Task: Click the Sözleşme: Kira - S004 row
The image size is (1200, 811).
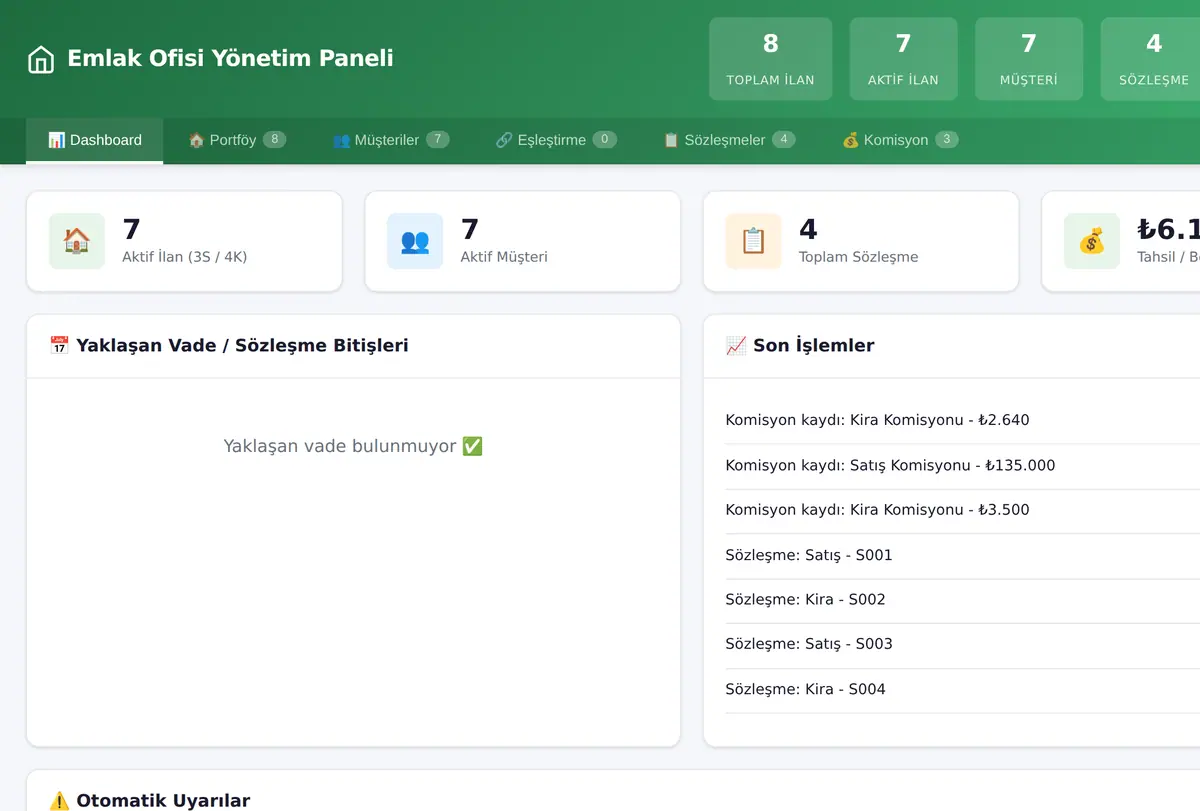Action: [x=962, y=689]
